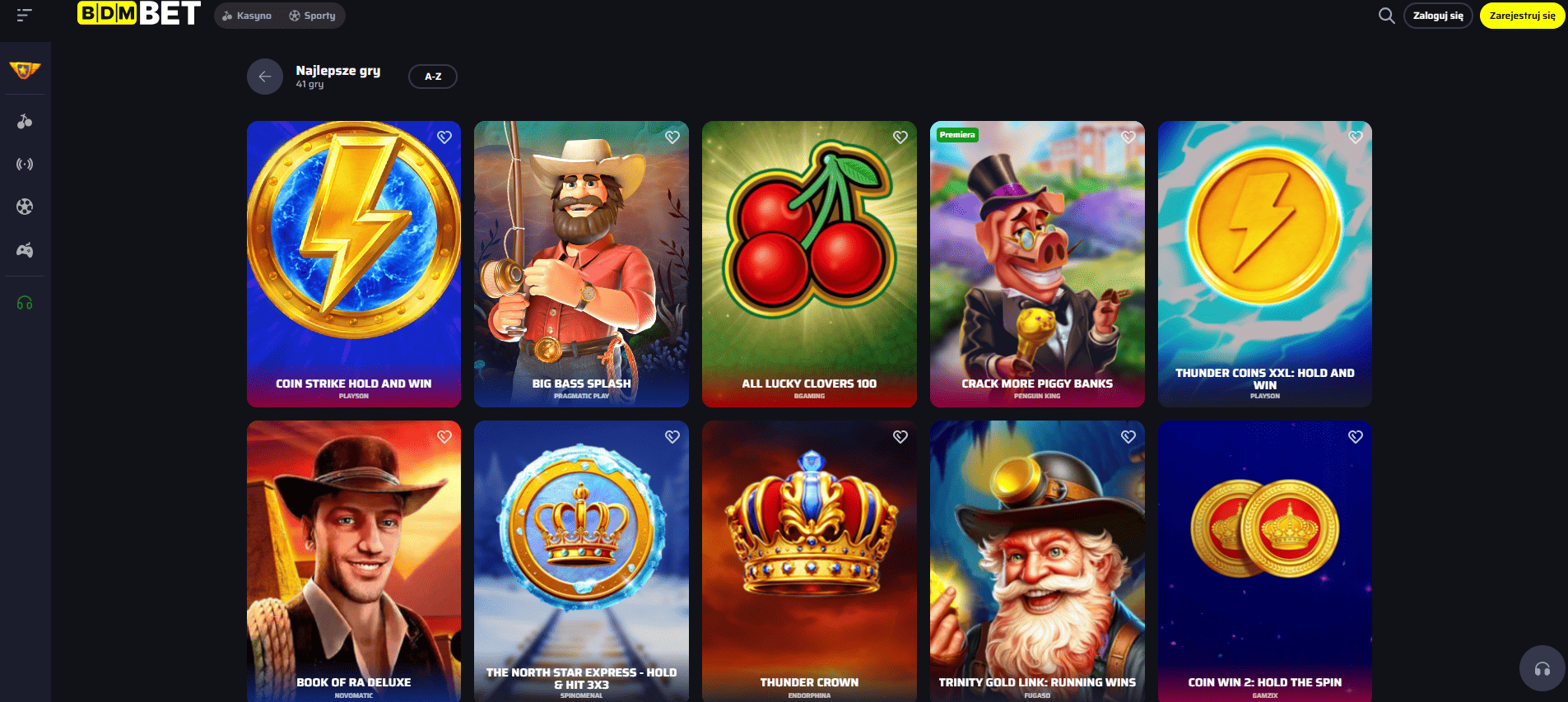Click the winged shield promo icon in sidebar

(25, 71)
